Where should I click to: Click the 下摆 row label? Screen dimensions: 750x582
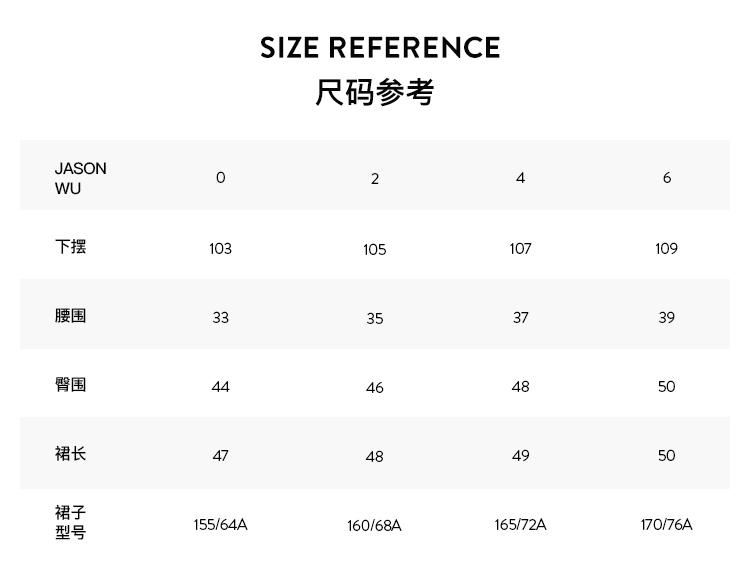pos(70,246)
